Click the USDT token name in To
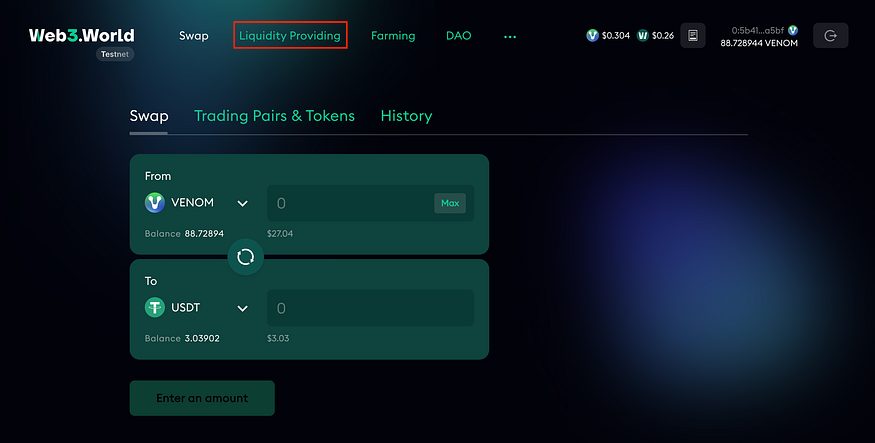The image size is (875, 443). point(185,307)
